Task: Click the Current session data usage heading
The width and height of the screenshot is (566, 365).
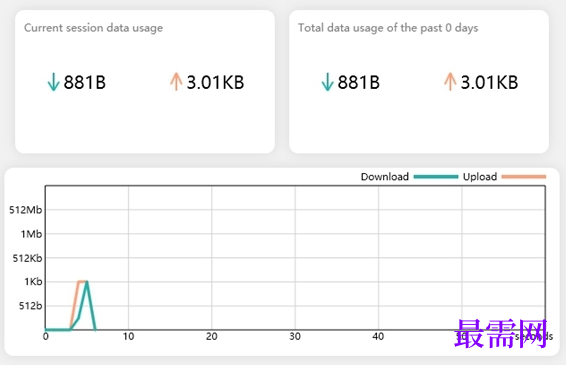Action: coord(93,28)
